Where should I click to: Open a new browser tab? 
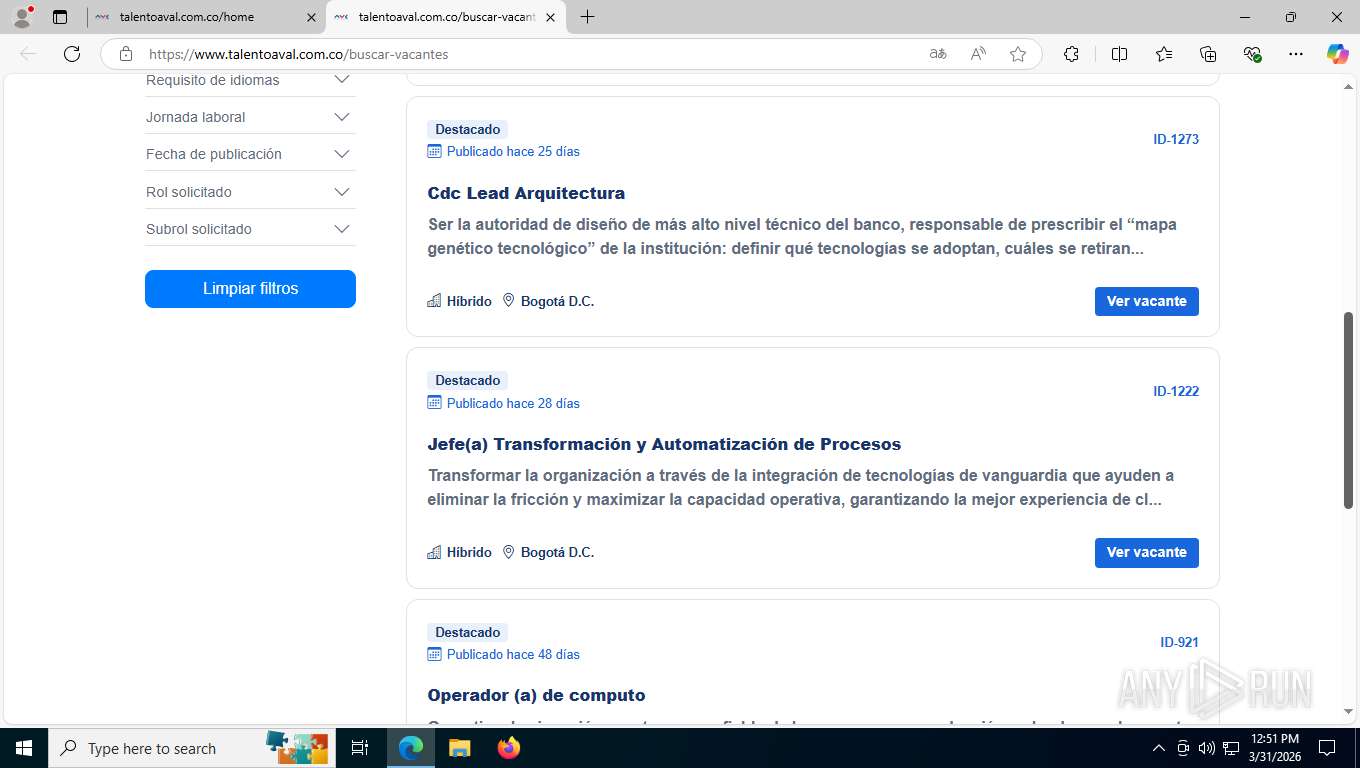click(x=587, y=17)
